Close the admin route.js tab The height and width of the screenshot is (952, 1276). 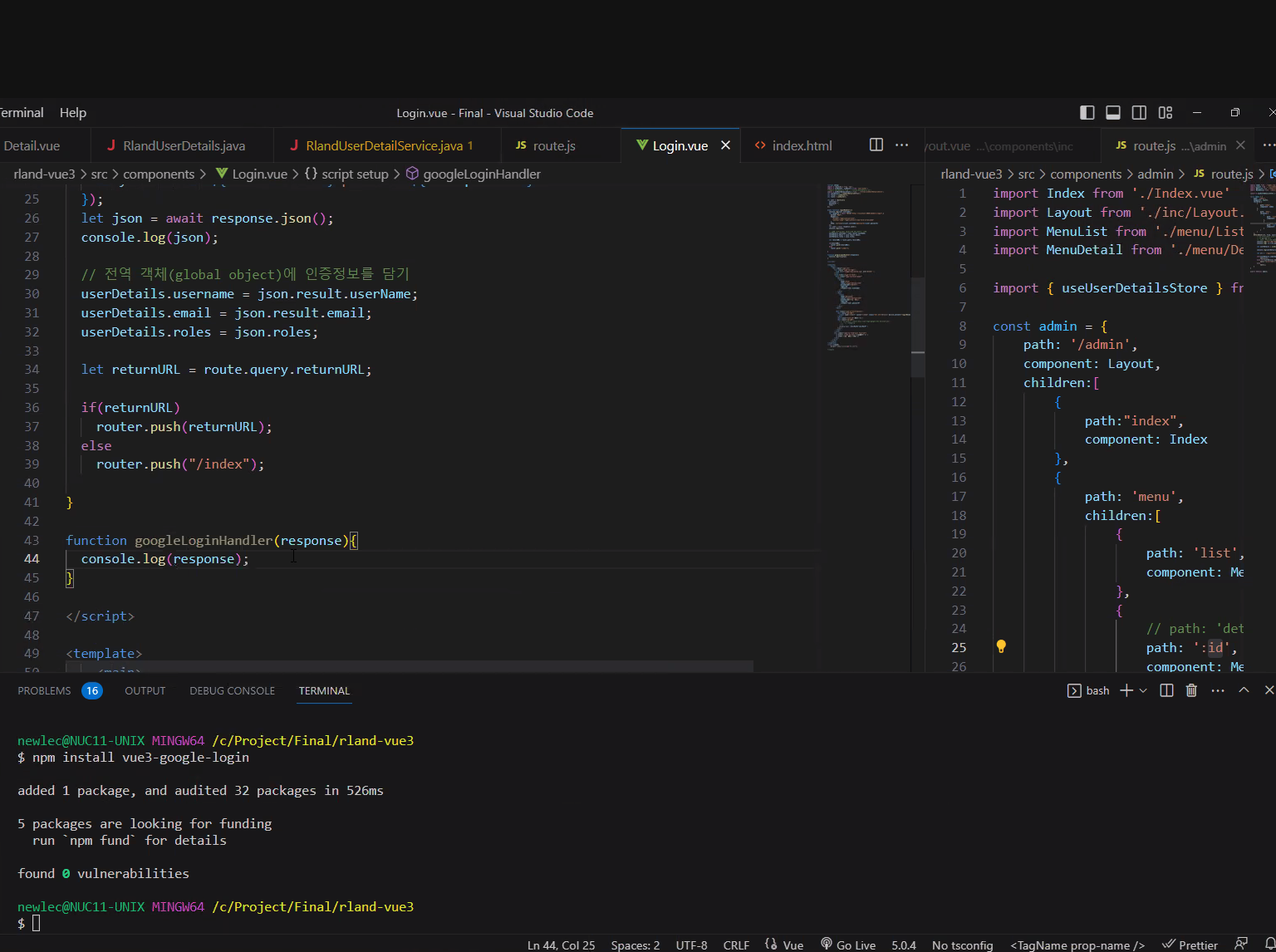pyautogui.click(x=1240, y=145)
